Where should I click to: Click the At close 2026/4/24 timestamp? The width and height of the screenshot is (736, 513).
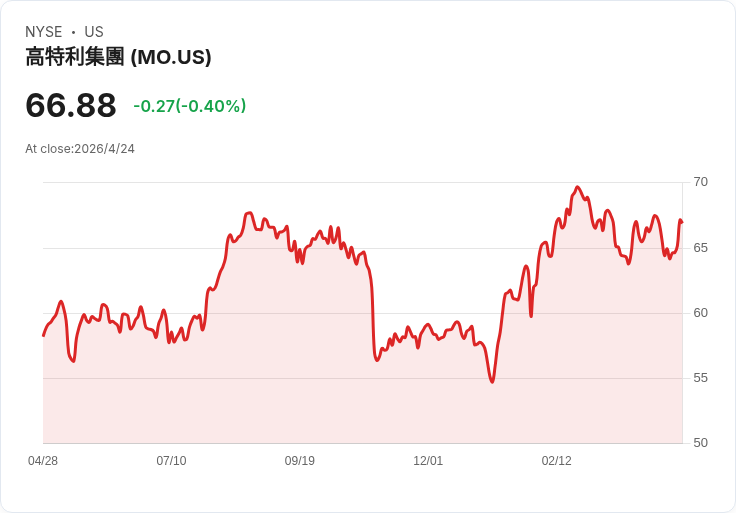[80, 149]
